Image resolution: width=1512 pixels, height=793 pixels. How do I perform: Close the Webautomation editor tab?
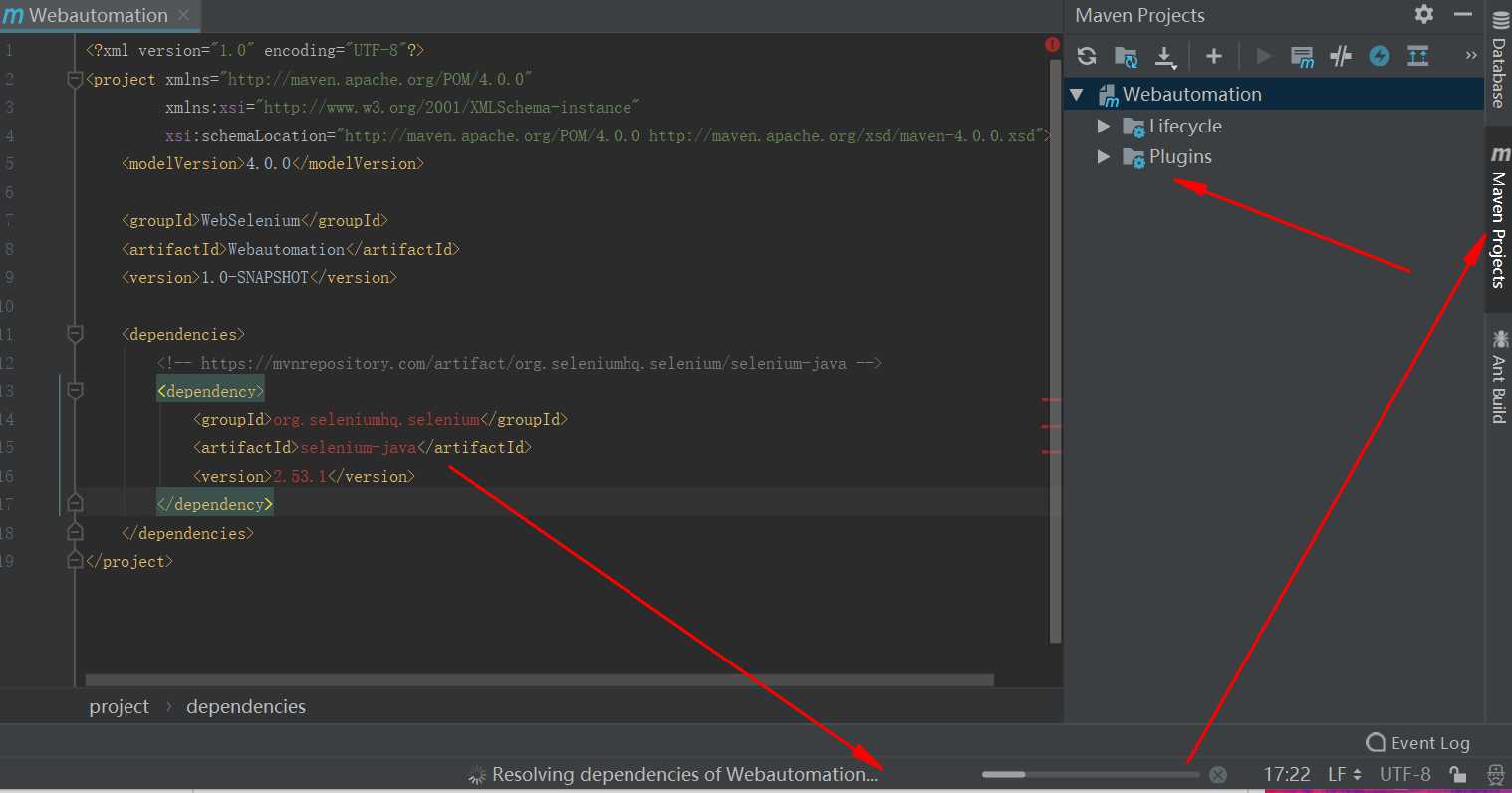click(183, 15)
